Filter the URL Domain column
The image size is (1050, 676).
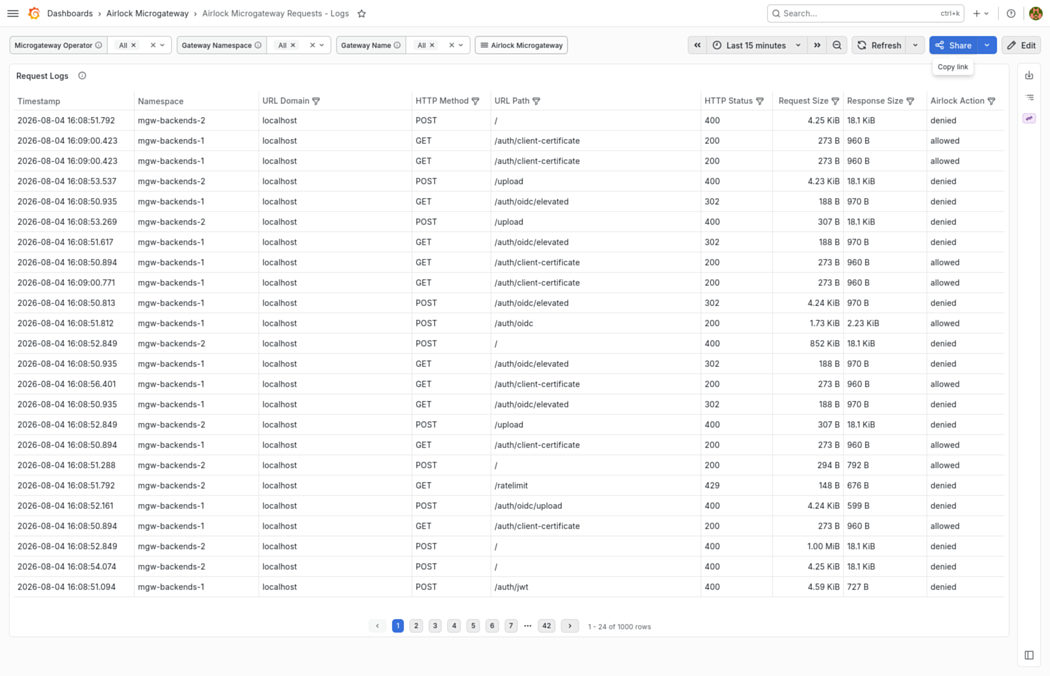[316, 101]
